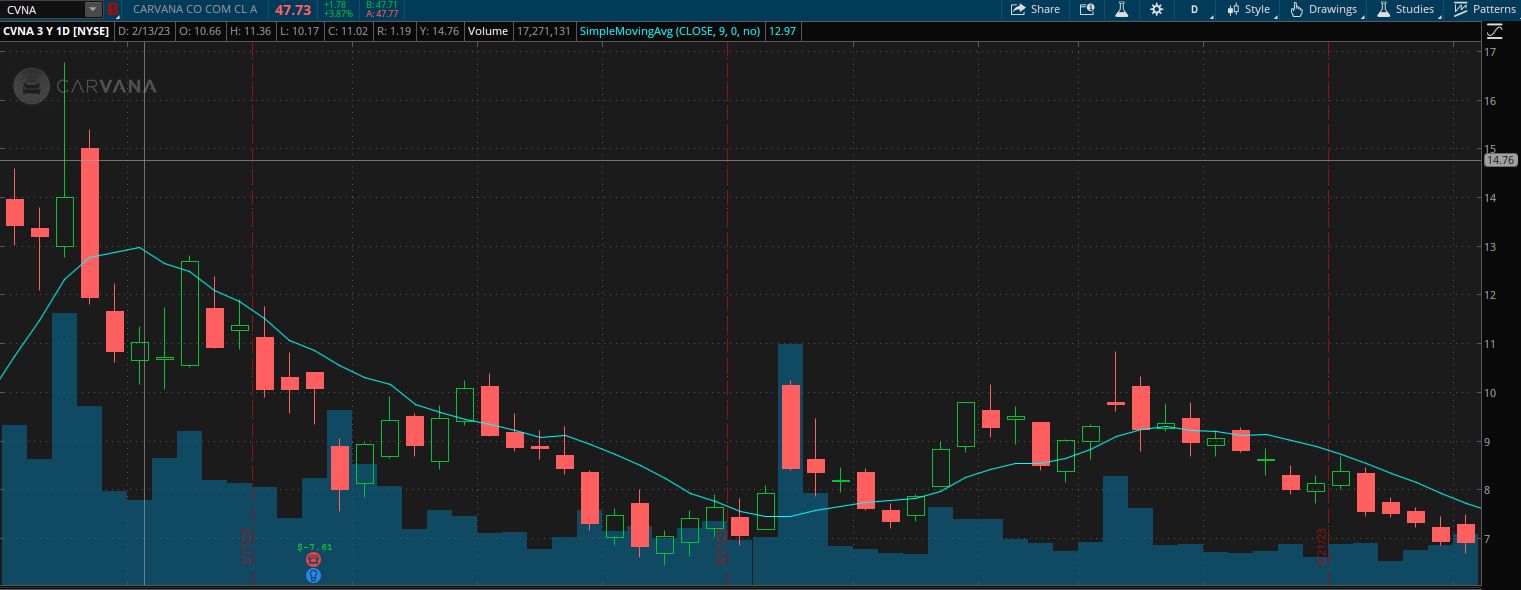Click the red icon beside symbol selector

113,9
